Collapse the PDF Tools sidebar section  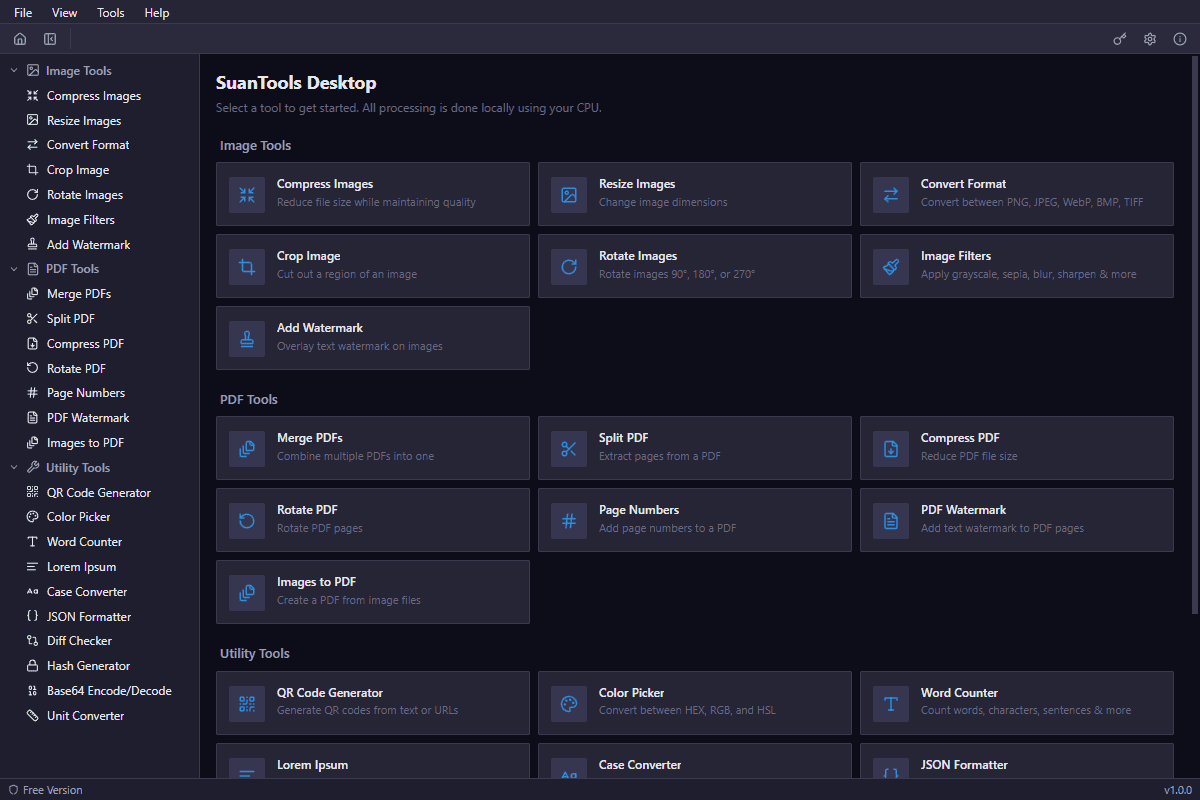(14, 269)
